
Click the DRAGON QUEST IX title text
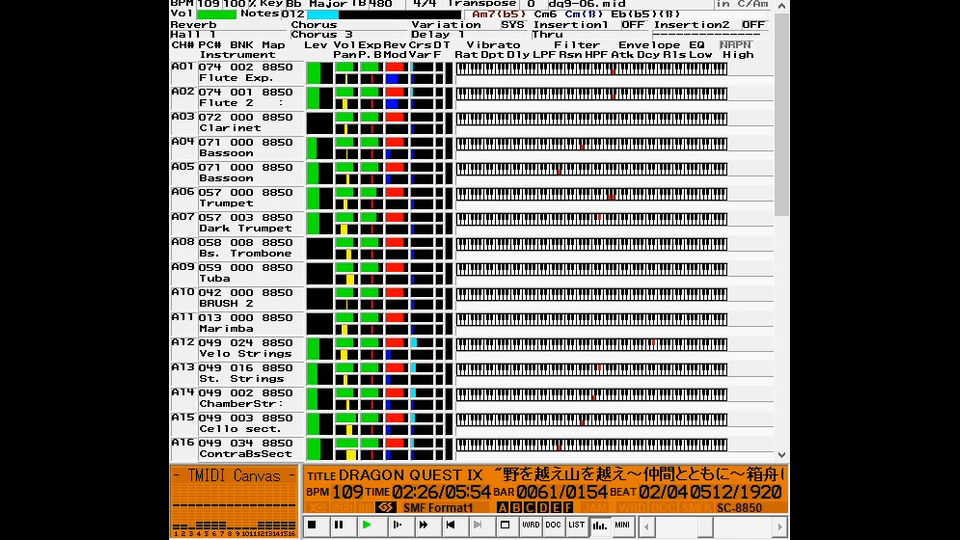[x=411, y=475]
